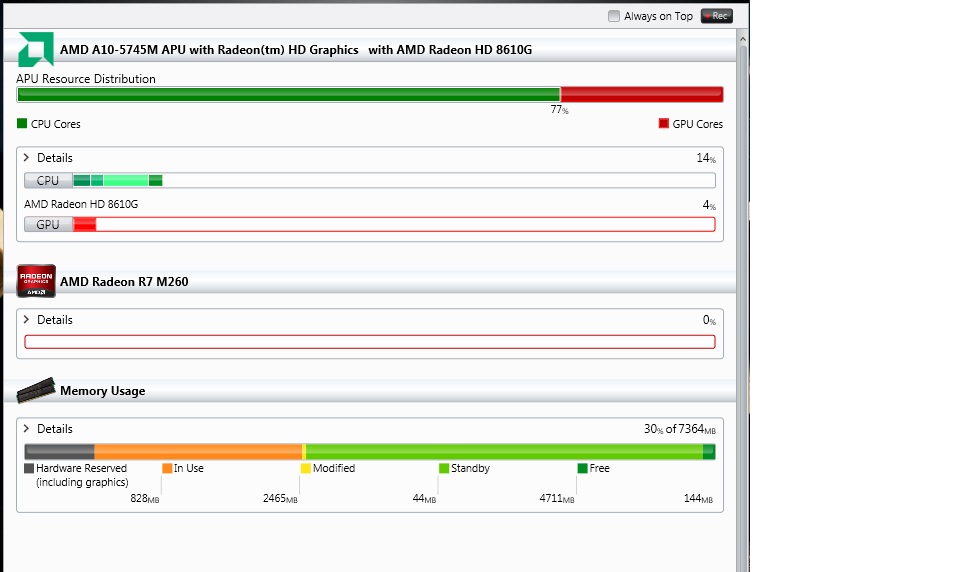Click the green Standby memory bar segment
The image size is (960, 572).
(504, 452)
